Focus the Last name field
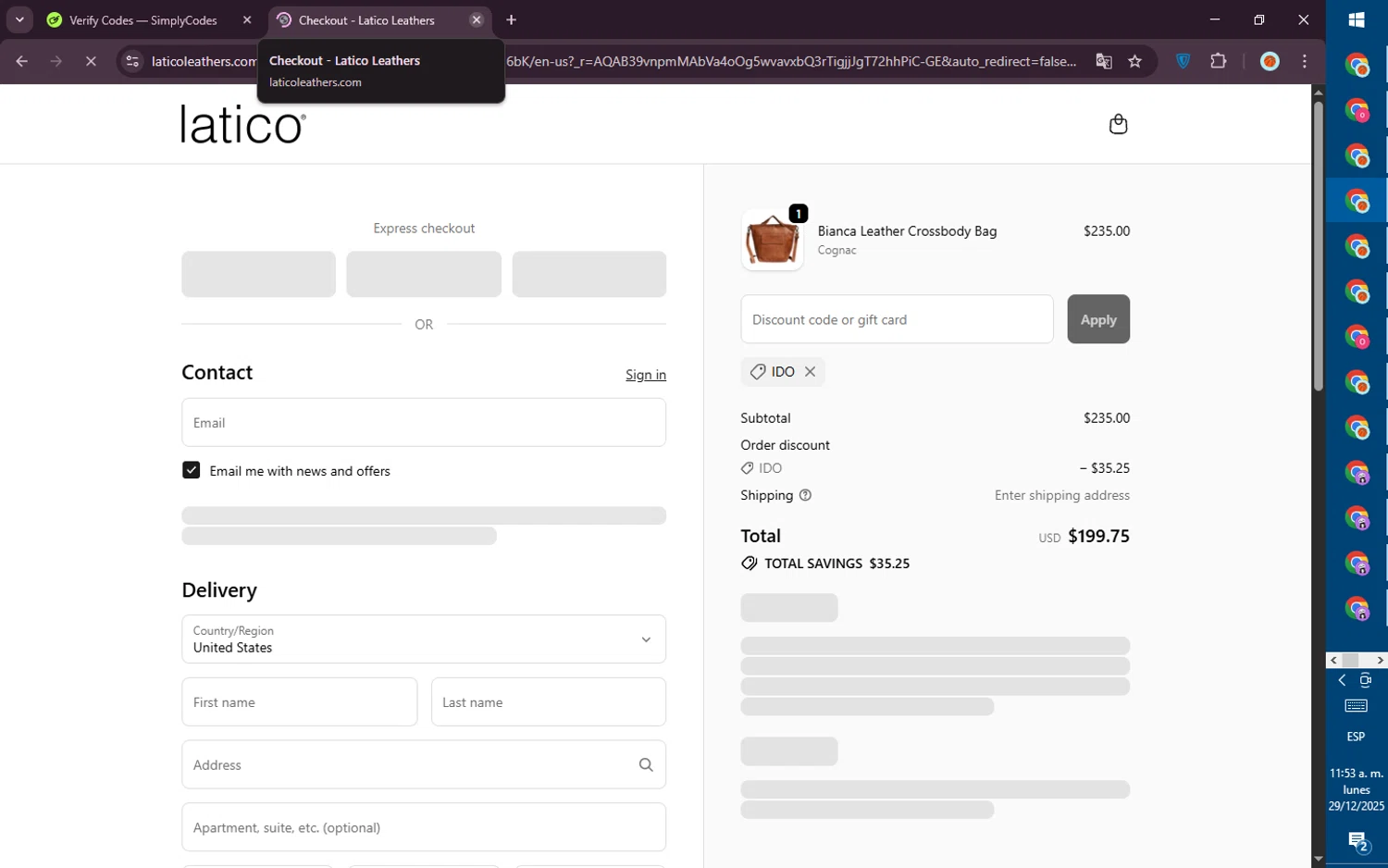The image size is (1388, 868). (x=549, y=702)
